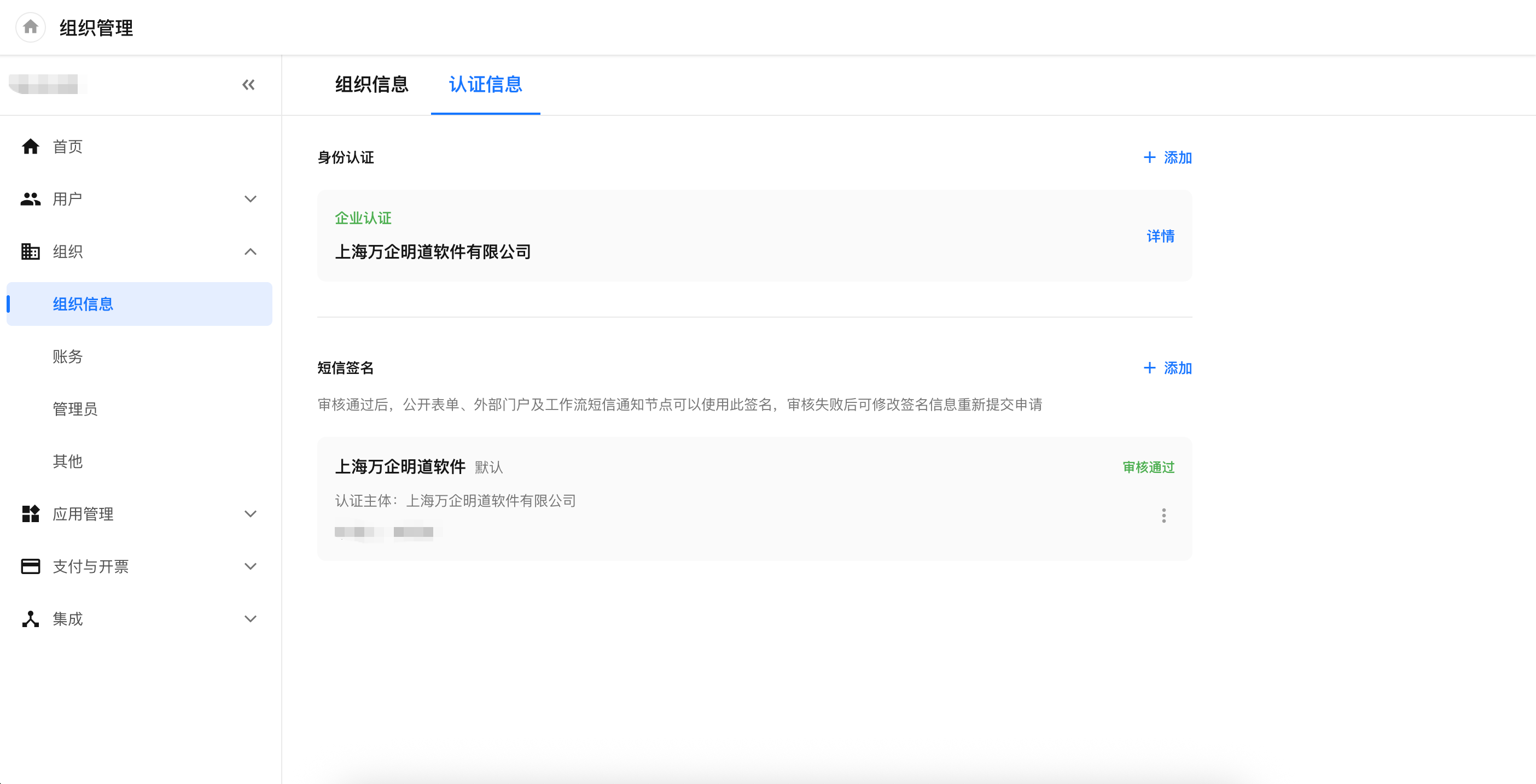Open 详情 link for 企业认证
Image resolution: width=1536 pixels, height=784 pixels.
point(1160,236)
